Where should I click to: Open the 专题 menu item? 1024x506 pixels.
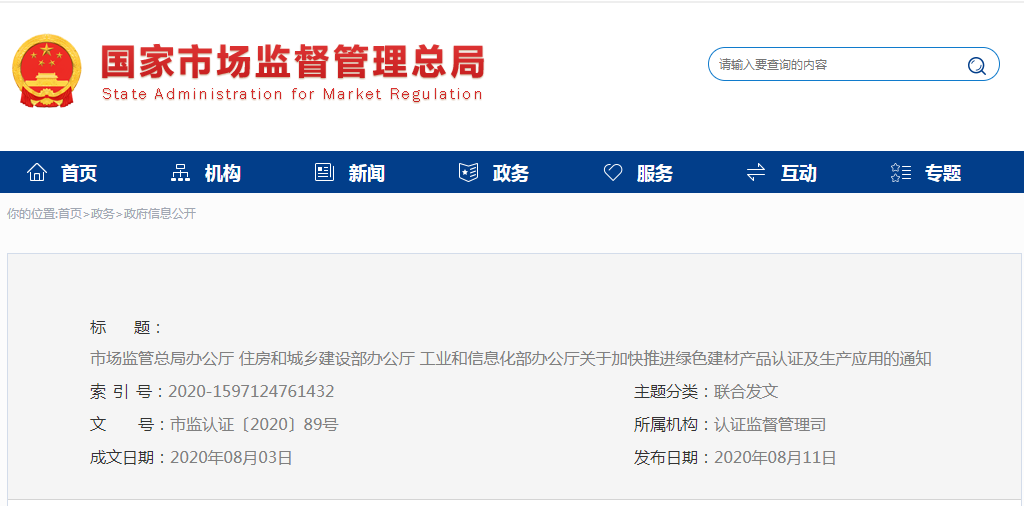coord(943,173)
